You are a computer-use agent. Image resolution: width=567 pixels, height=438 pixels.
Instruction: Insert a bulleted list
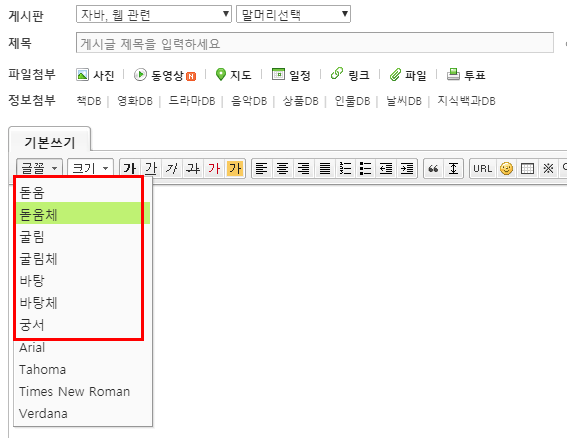coord(366,169)
